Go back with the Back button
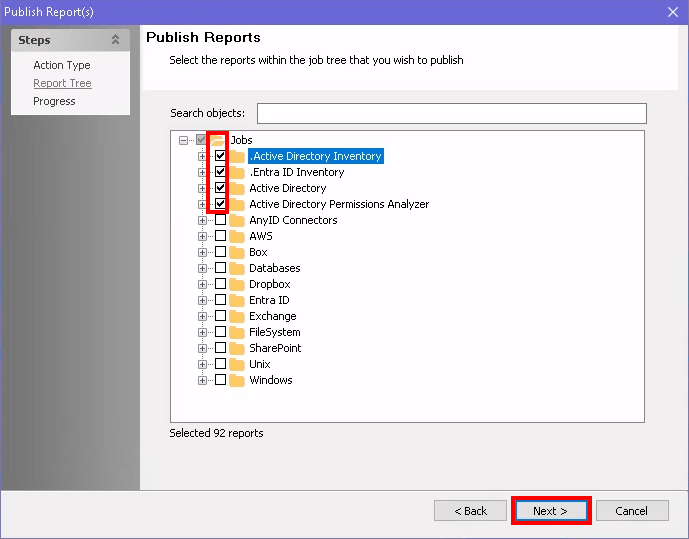The width and height of the screenshot is (689, 539). (x=470, y=511)
